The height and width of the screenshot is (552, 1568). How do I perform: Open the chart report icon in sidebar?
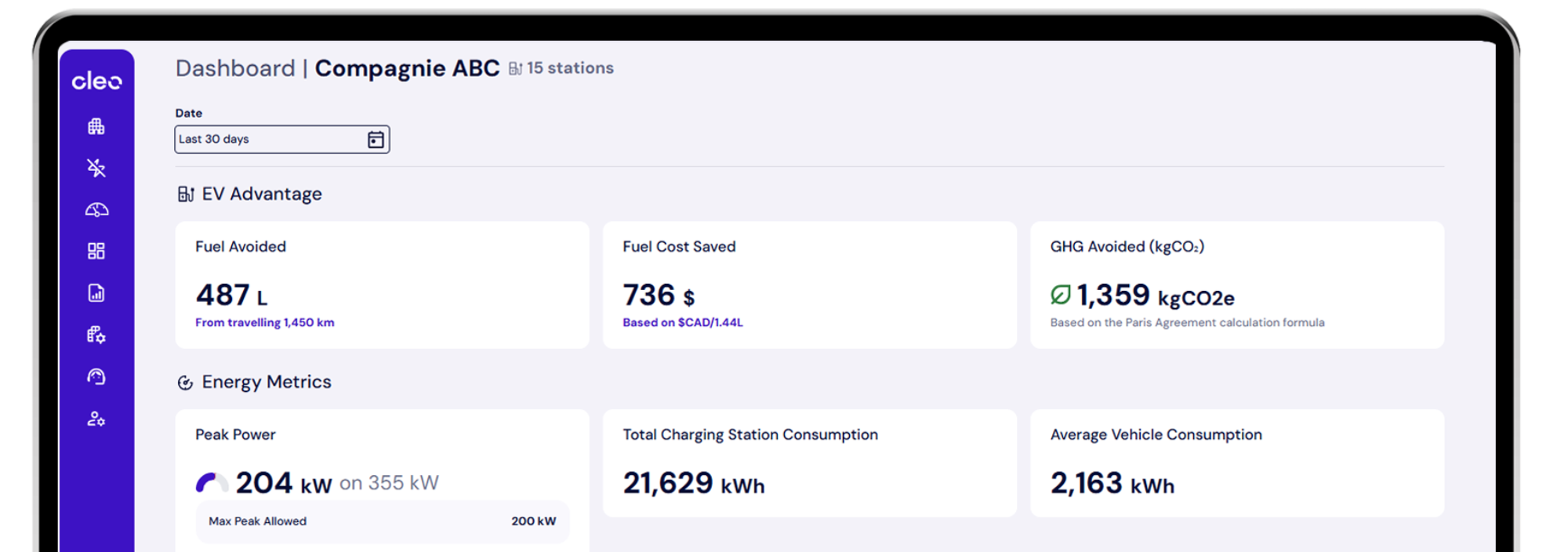coord(96,293)
